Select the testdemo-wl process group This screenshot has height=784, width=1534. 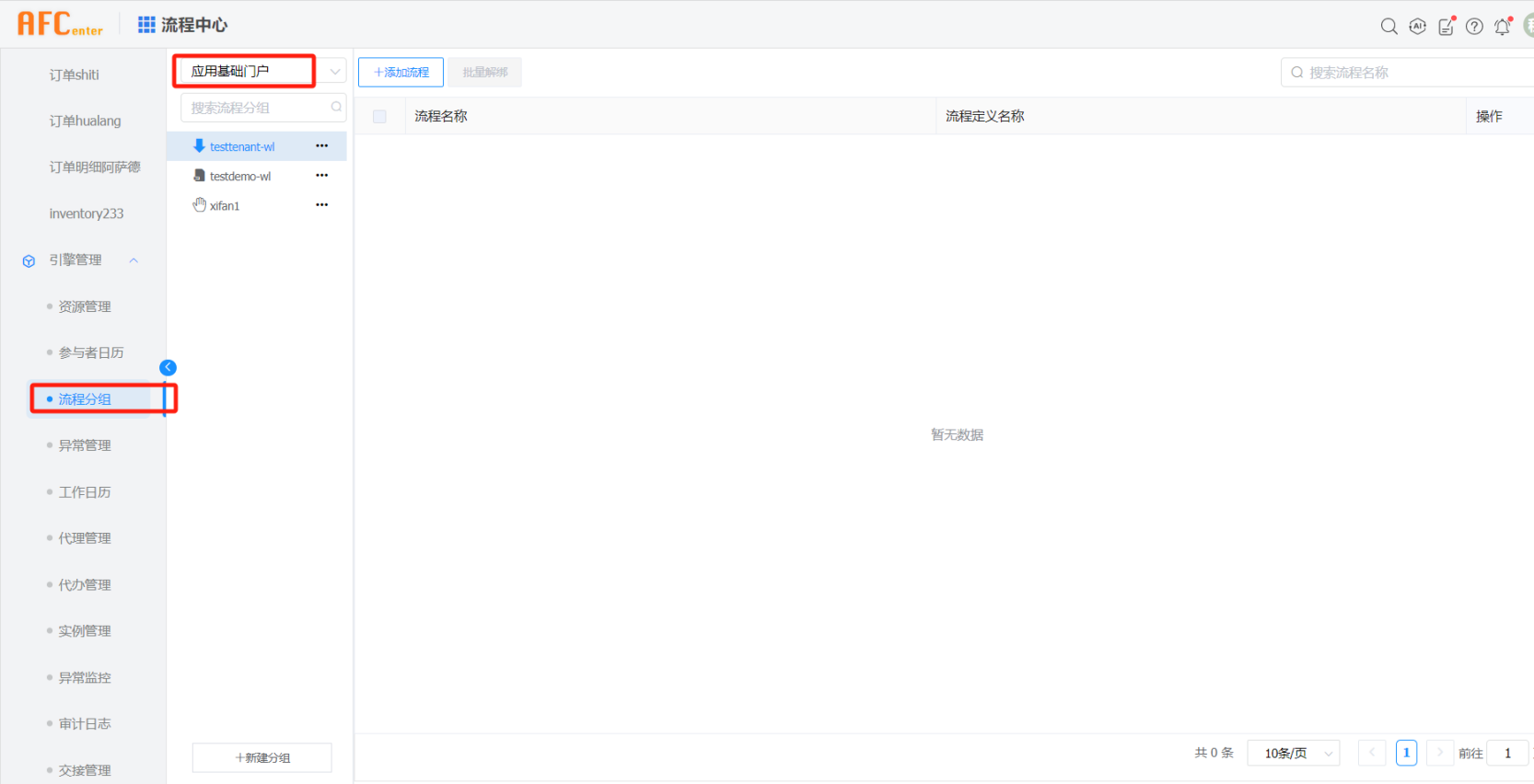click(240, 177)
